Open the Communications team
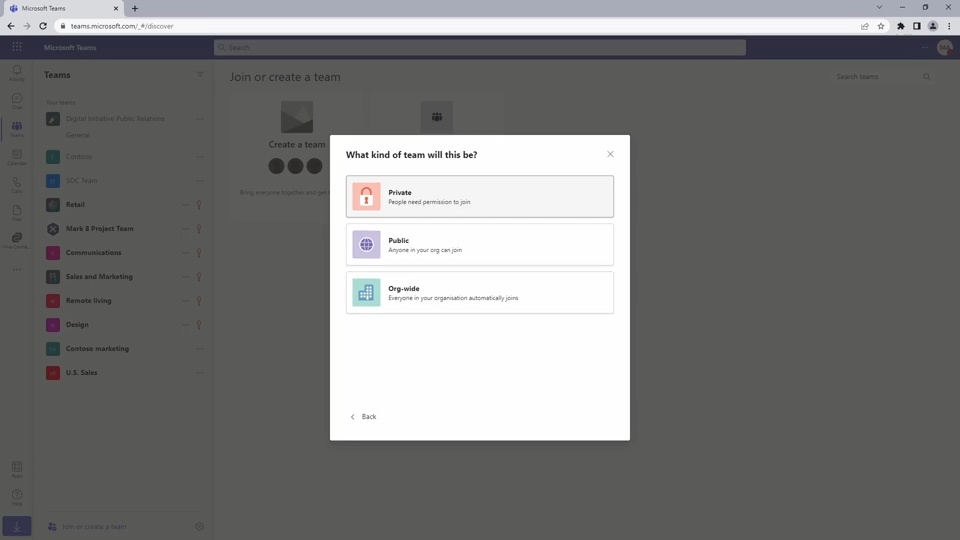 (93, 252)
